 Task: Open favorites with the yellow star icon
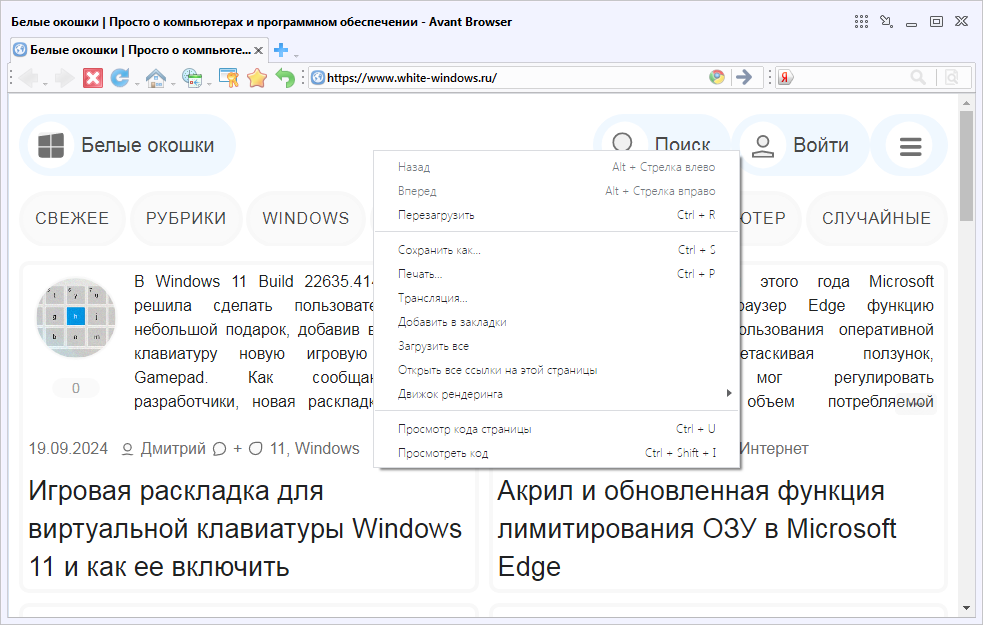pos(256,78)
